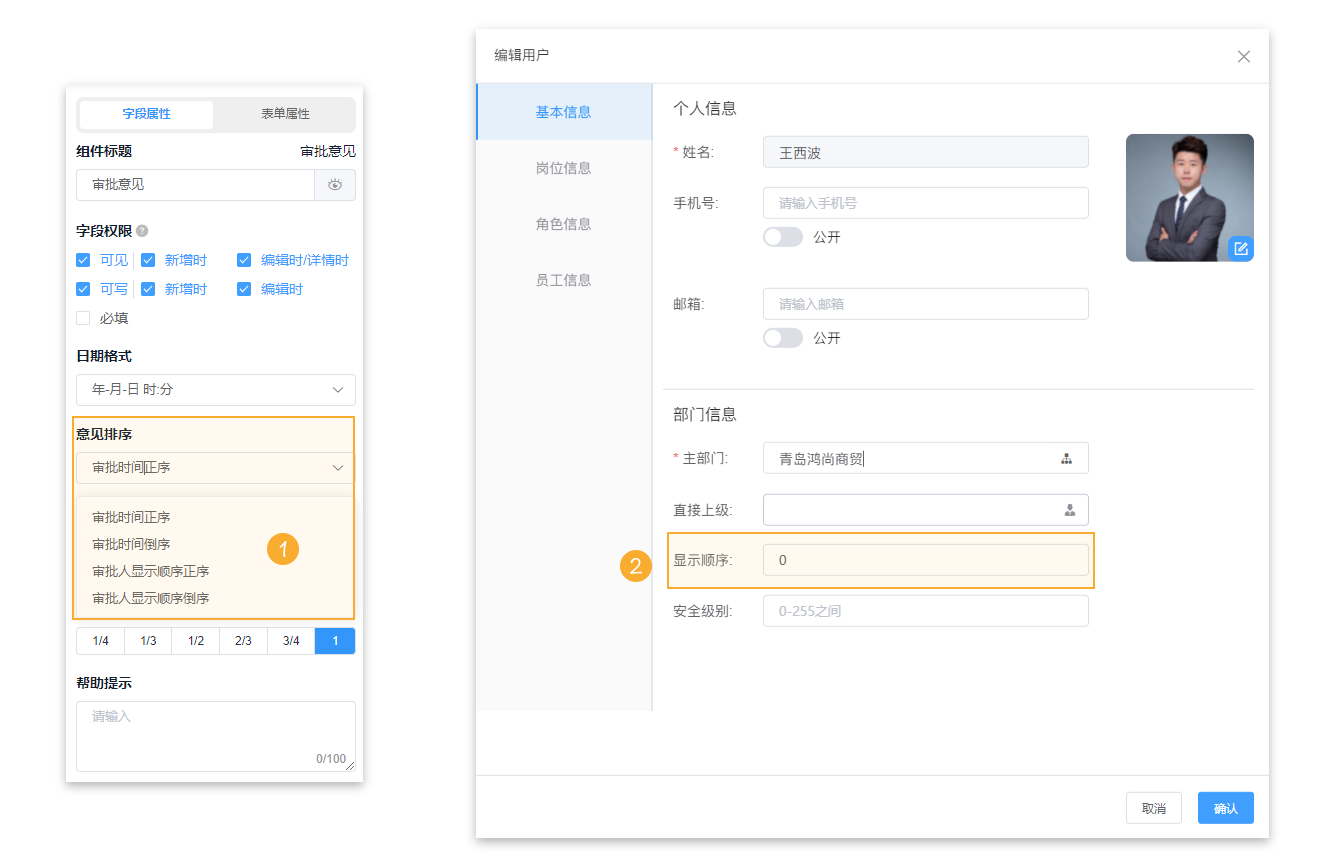This screenshot has height=867, width=1334.
Task: Open the 字段权限 help tooltip icon
Action: coord(141,229)
